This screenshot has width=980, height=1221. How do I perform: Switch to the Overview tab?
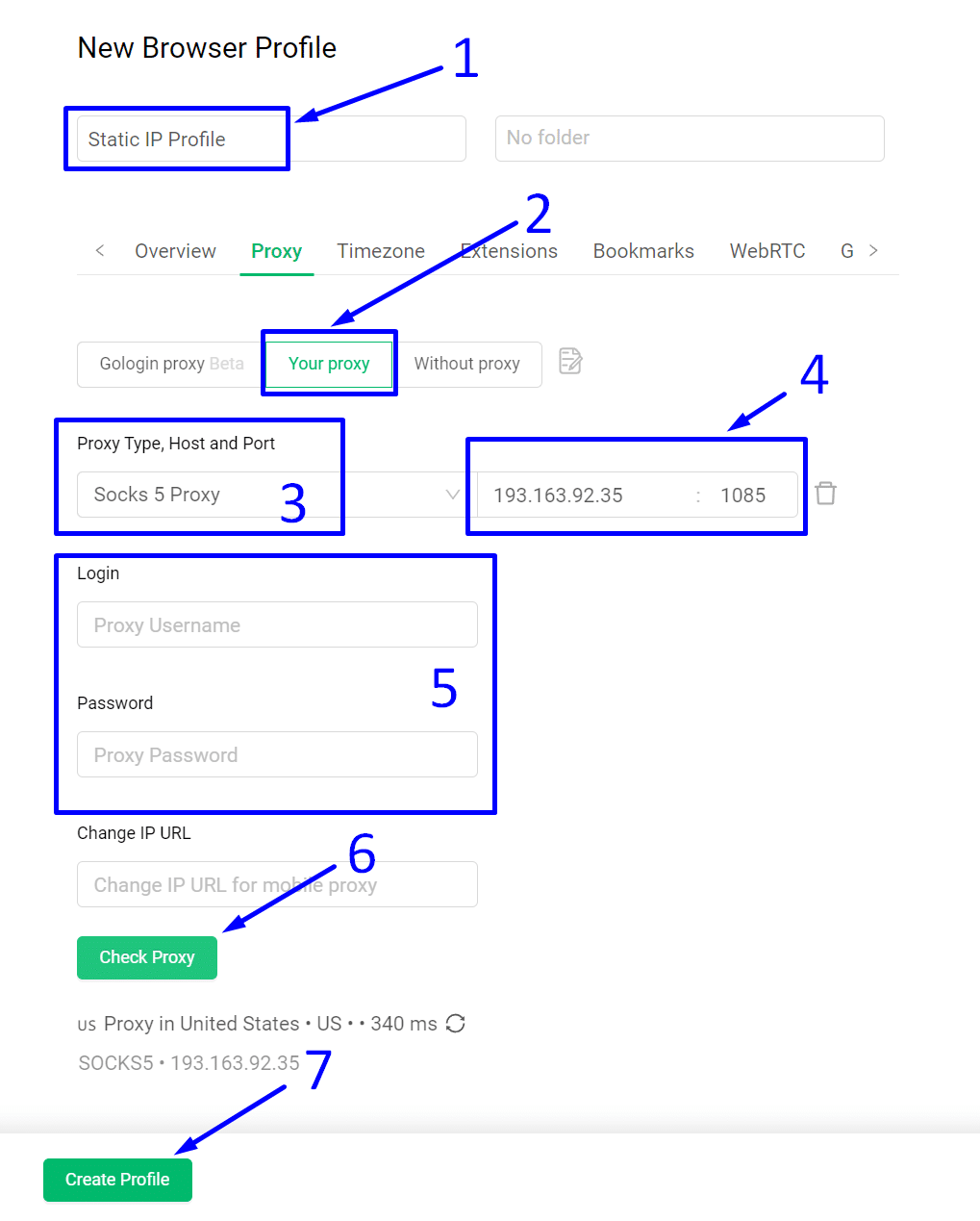click(x=175, y=251)
